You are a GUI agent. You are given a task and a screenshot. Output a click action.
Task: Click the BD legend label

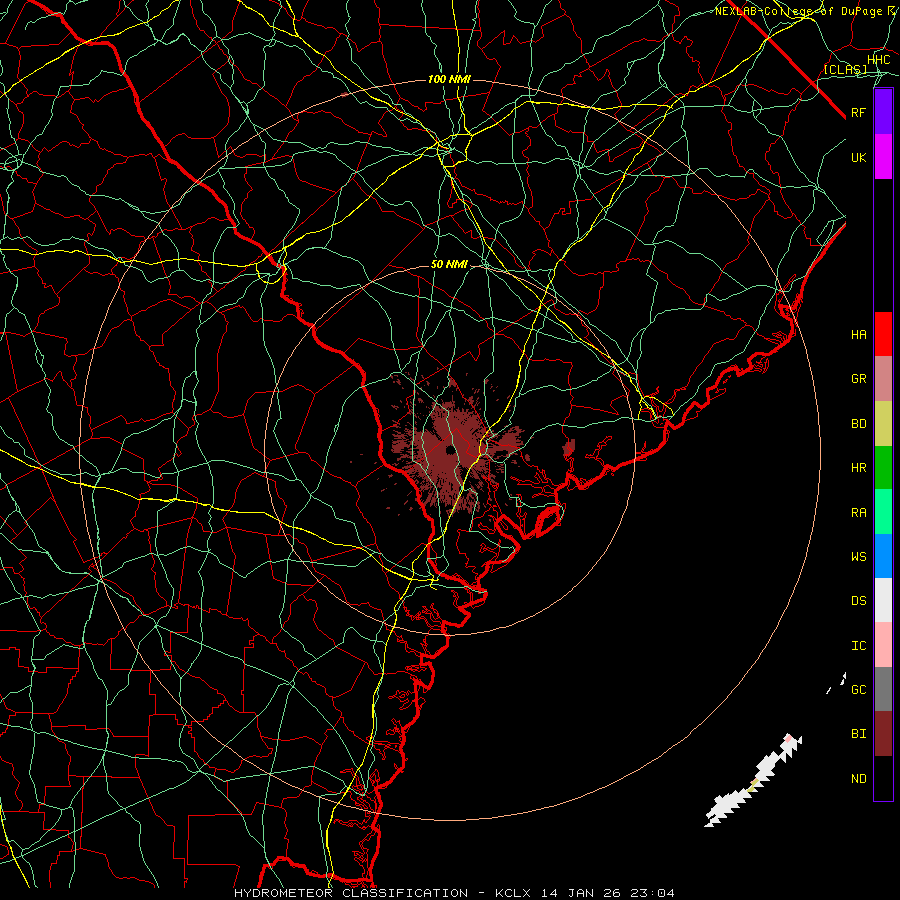coord(858,424)
